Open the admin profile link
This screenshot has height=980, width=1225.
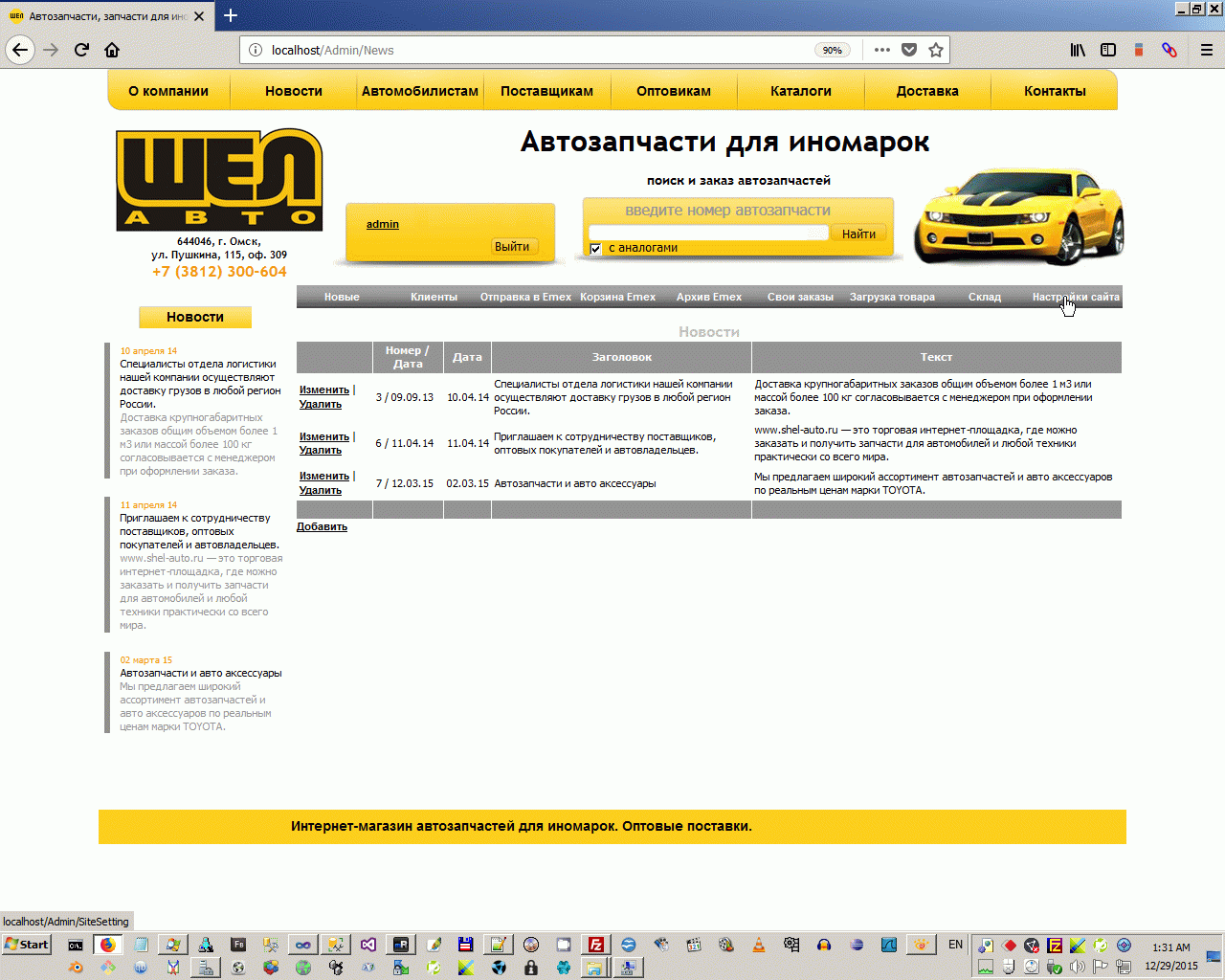tap(383, 224)
